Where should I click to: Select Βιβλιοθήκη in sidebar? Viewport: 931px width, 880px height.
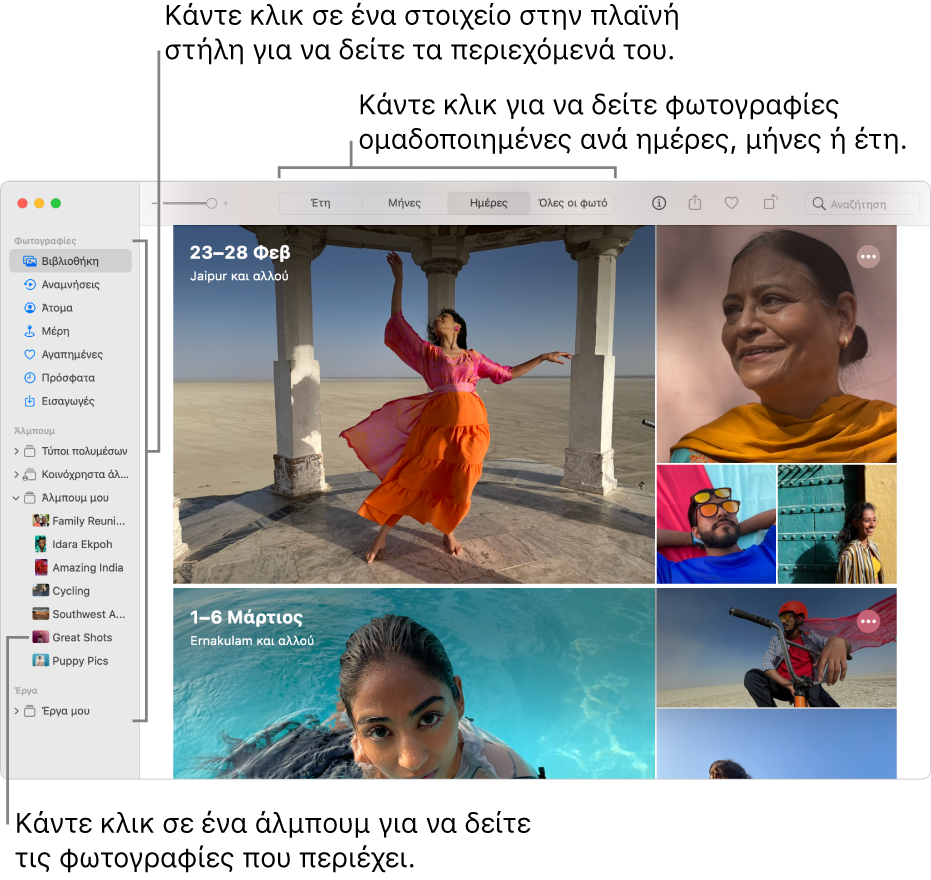pos(71,261)
